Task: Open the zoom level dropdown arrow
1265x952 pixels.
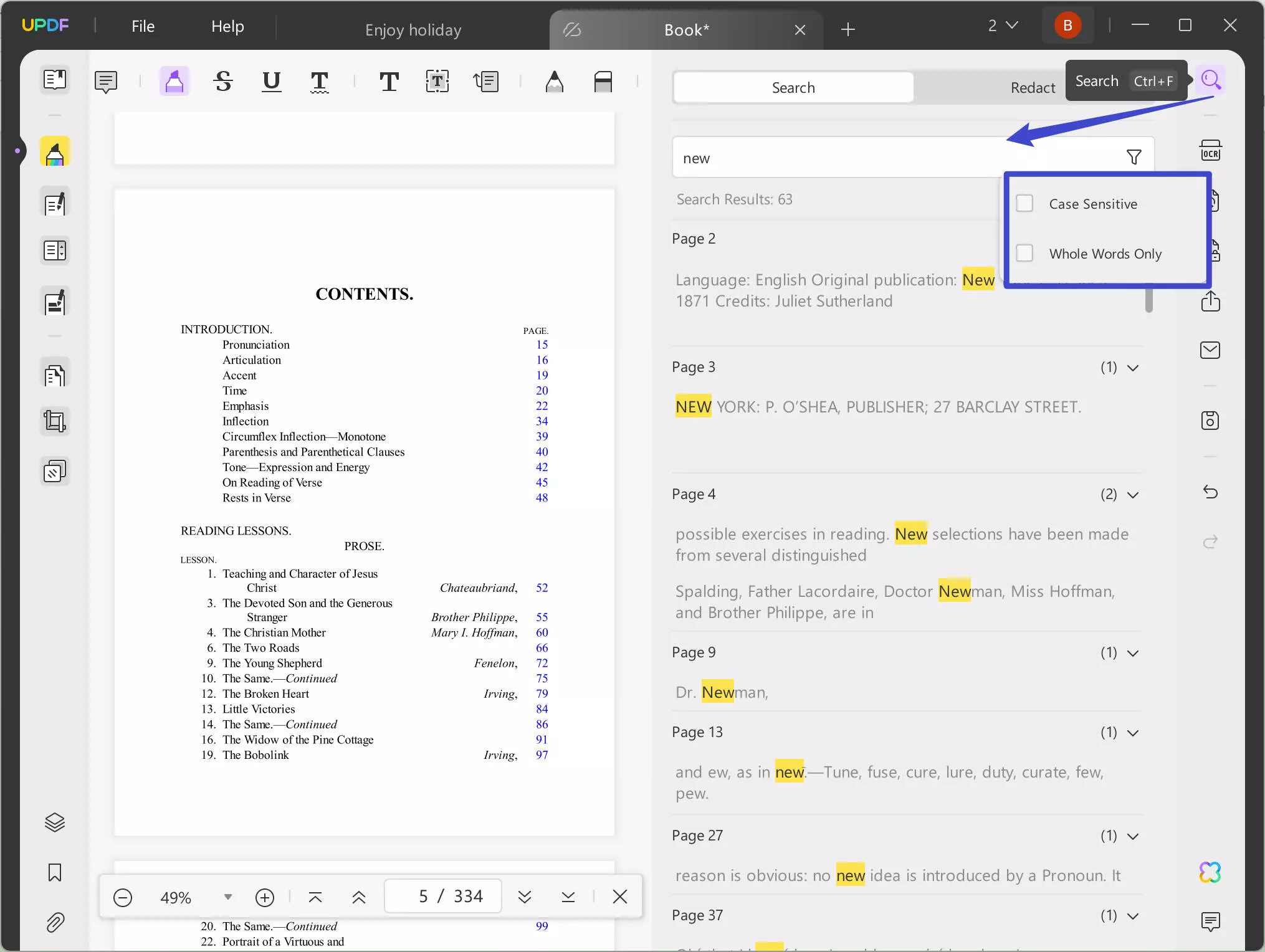Action: 228,897
